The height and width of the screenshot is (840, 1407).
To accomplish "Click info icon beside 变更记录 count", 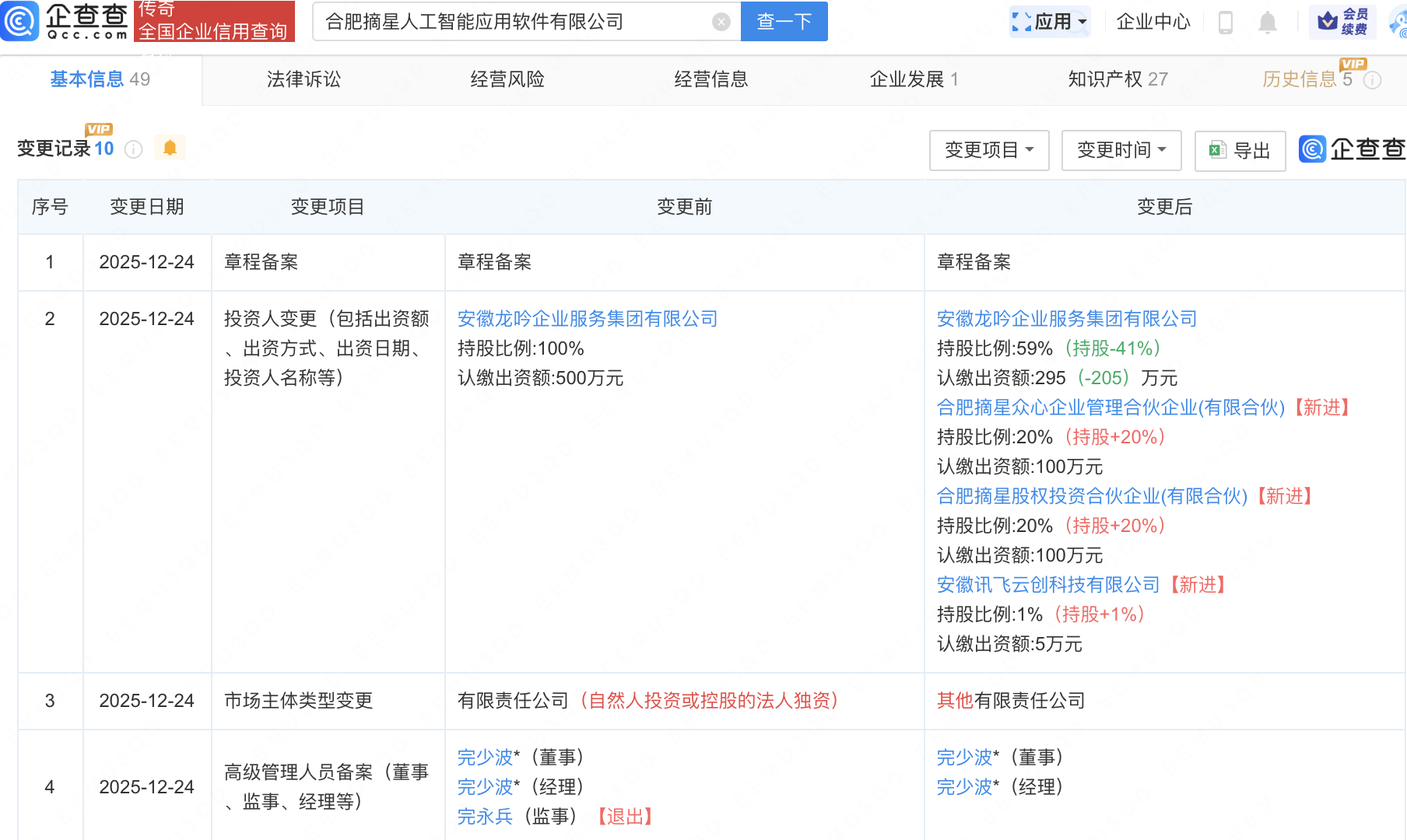I will pos(134,149).
